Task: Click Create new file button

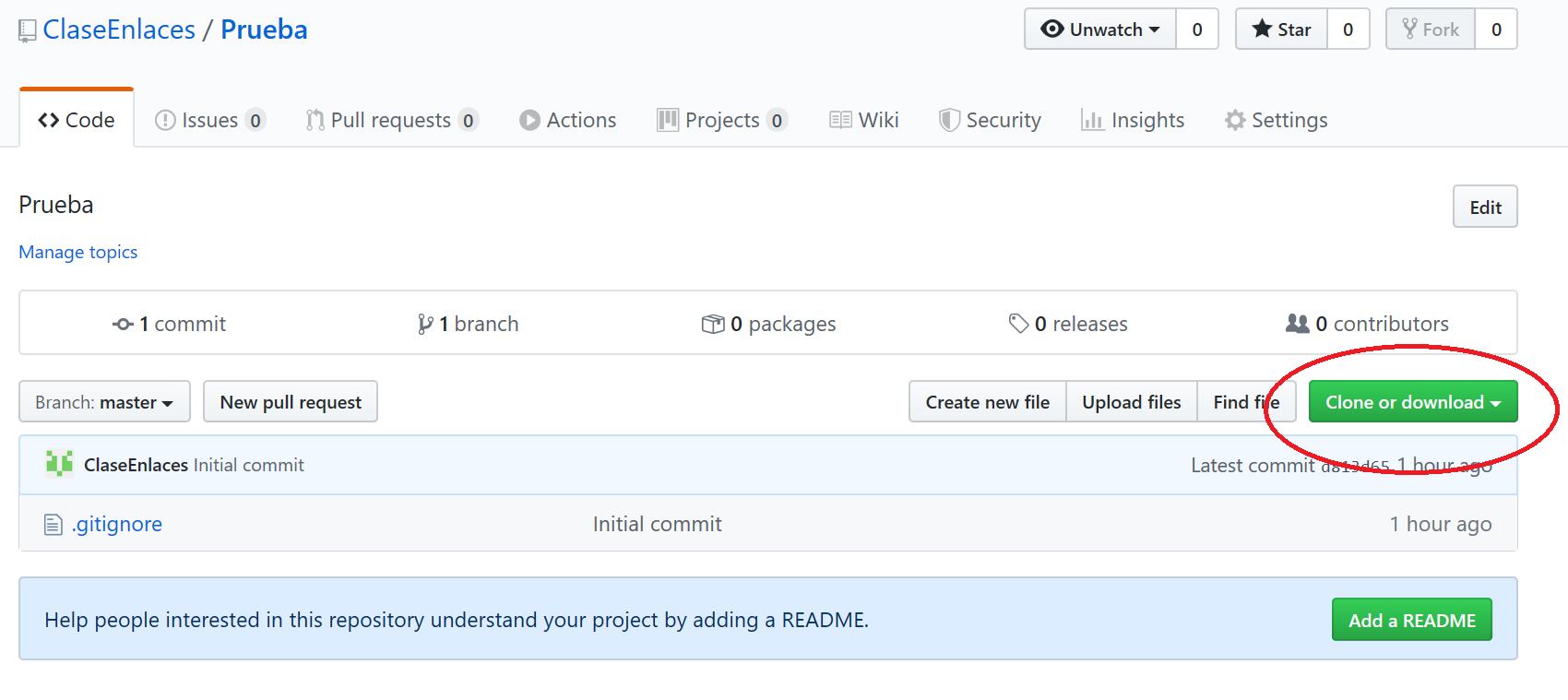Action: tap(988, 402)
